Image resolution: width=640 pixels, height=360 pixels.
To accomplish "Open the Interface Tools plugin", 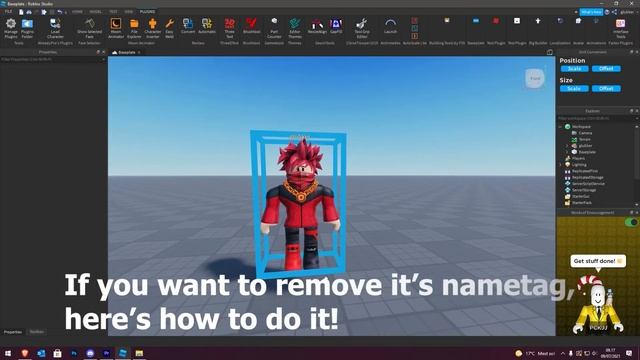I will [620, 28].
